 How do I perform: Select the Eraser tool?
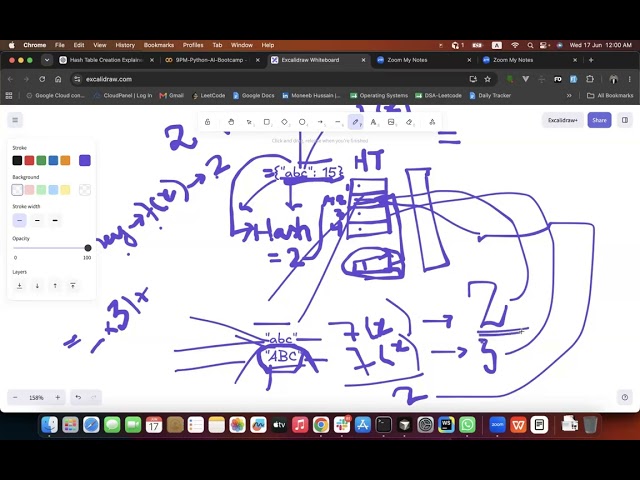point(409,122)
